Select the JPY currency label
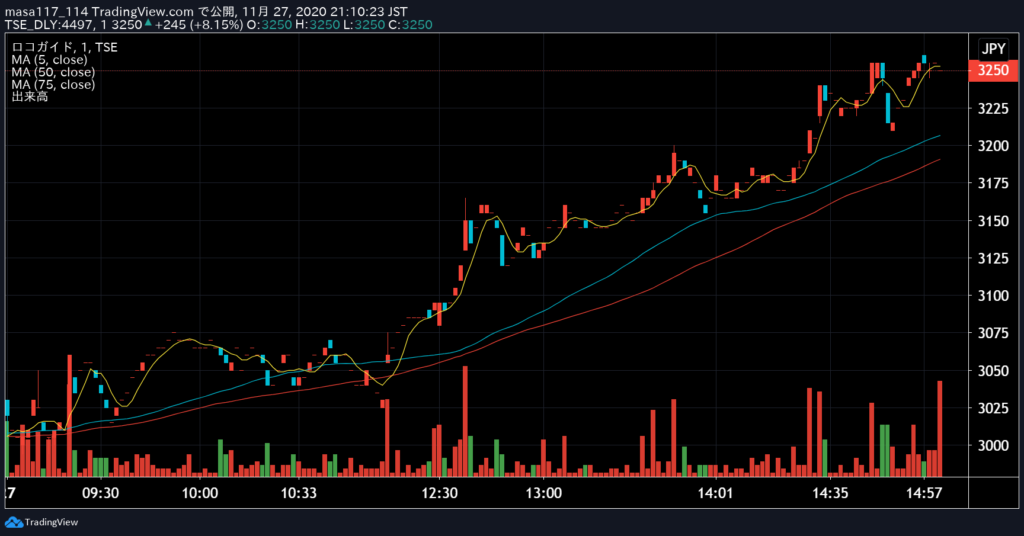Screen dimensions: 1024x536 [x=993, y=49]
